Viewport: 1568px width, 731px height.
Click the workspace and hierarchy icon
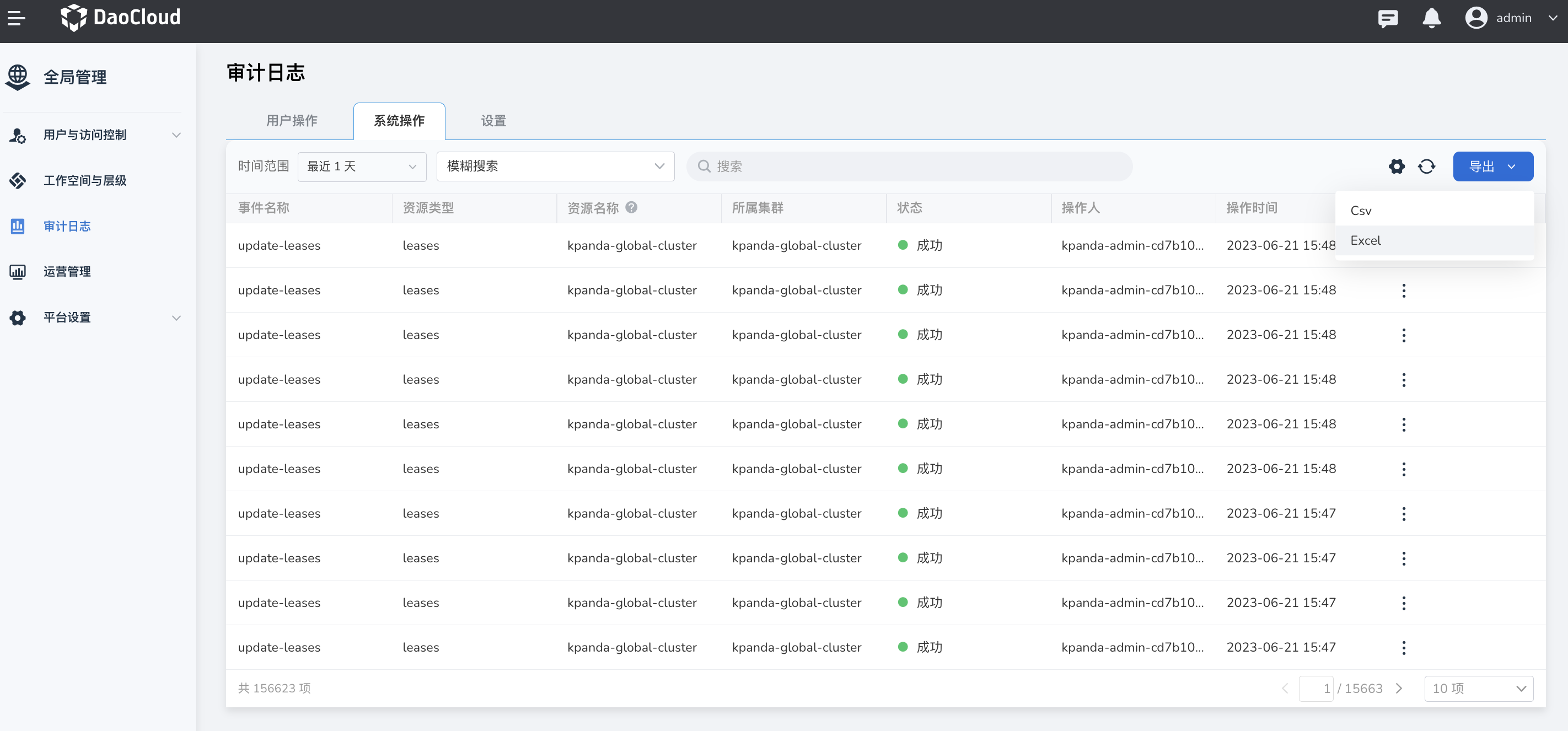pyautogui.click(x=18, y=181)
